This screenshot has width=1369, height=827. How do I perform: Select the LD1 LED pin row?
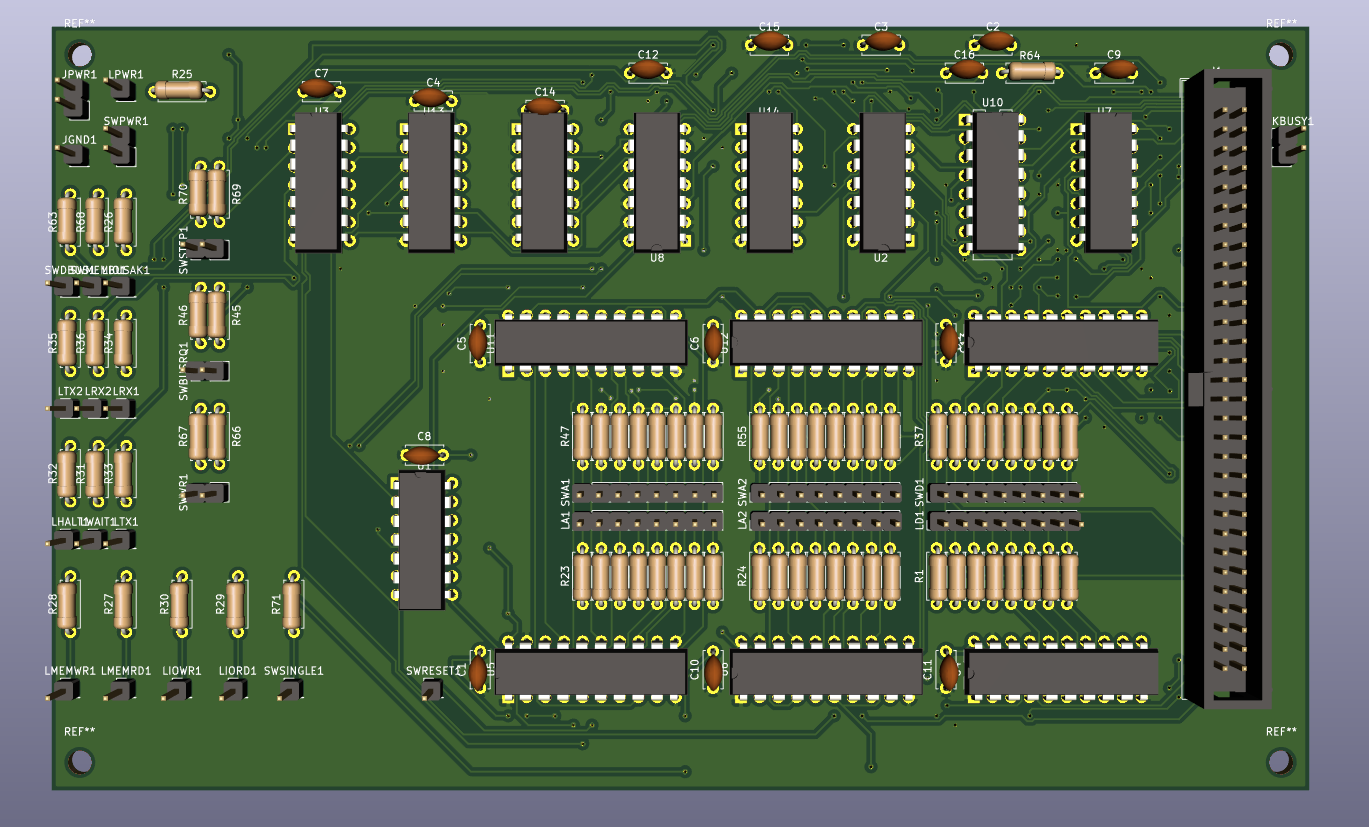[x=1004, y=521]
